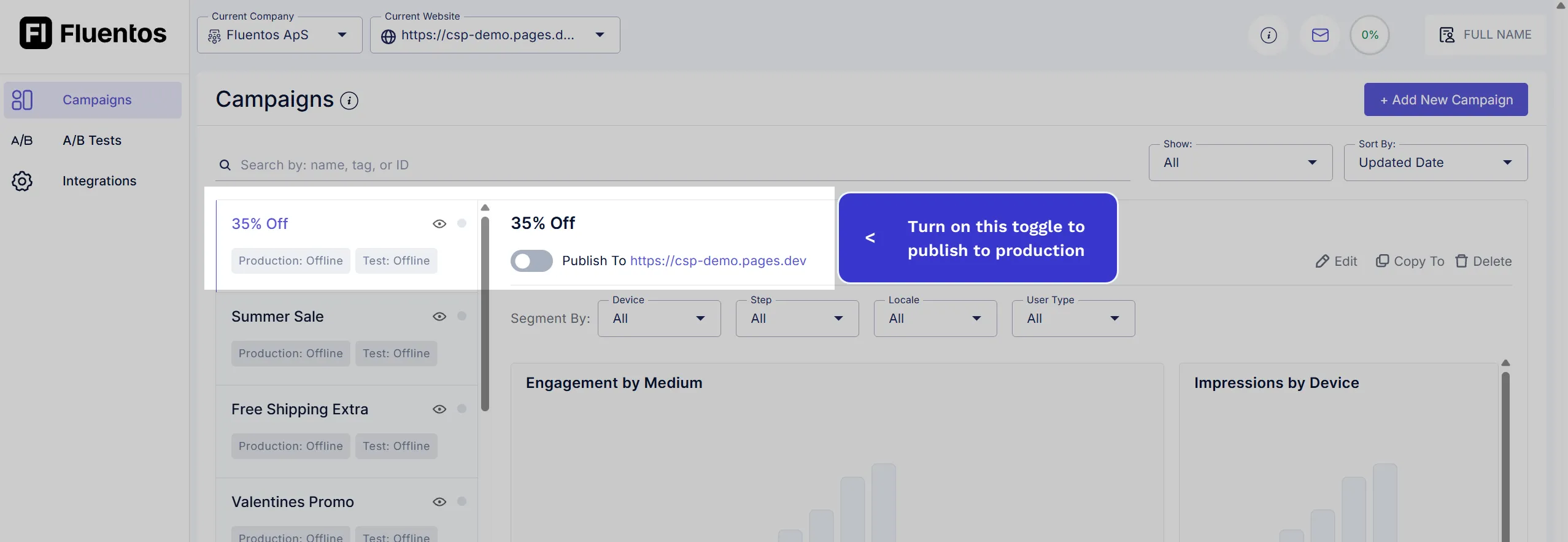This screenshot has width=1568, height=542.
Task: Click the info icon next to Campaigns heading
Action: tap(349, 101)
